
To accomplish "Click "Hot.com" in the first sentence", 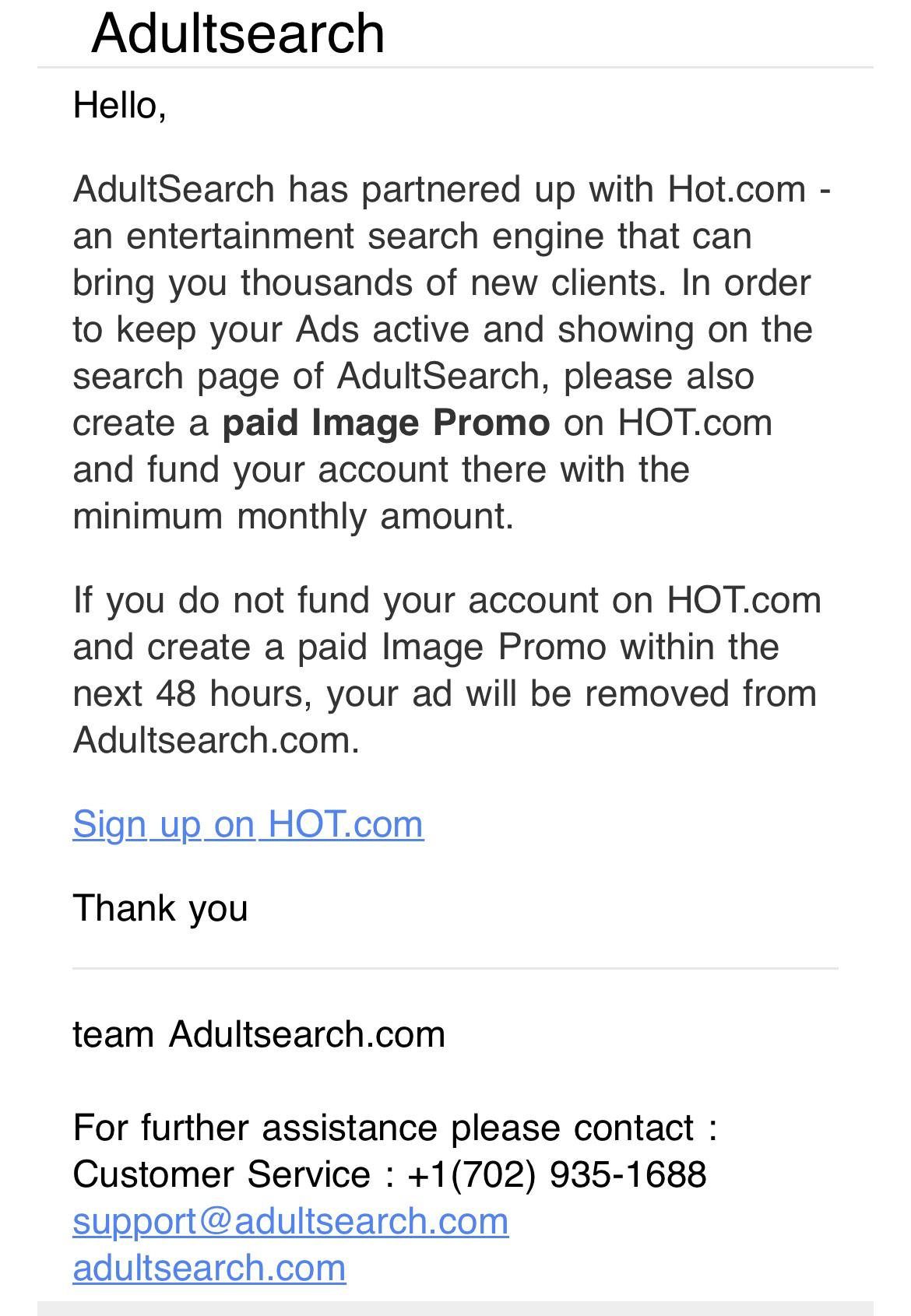I will 736,189.
